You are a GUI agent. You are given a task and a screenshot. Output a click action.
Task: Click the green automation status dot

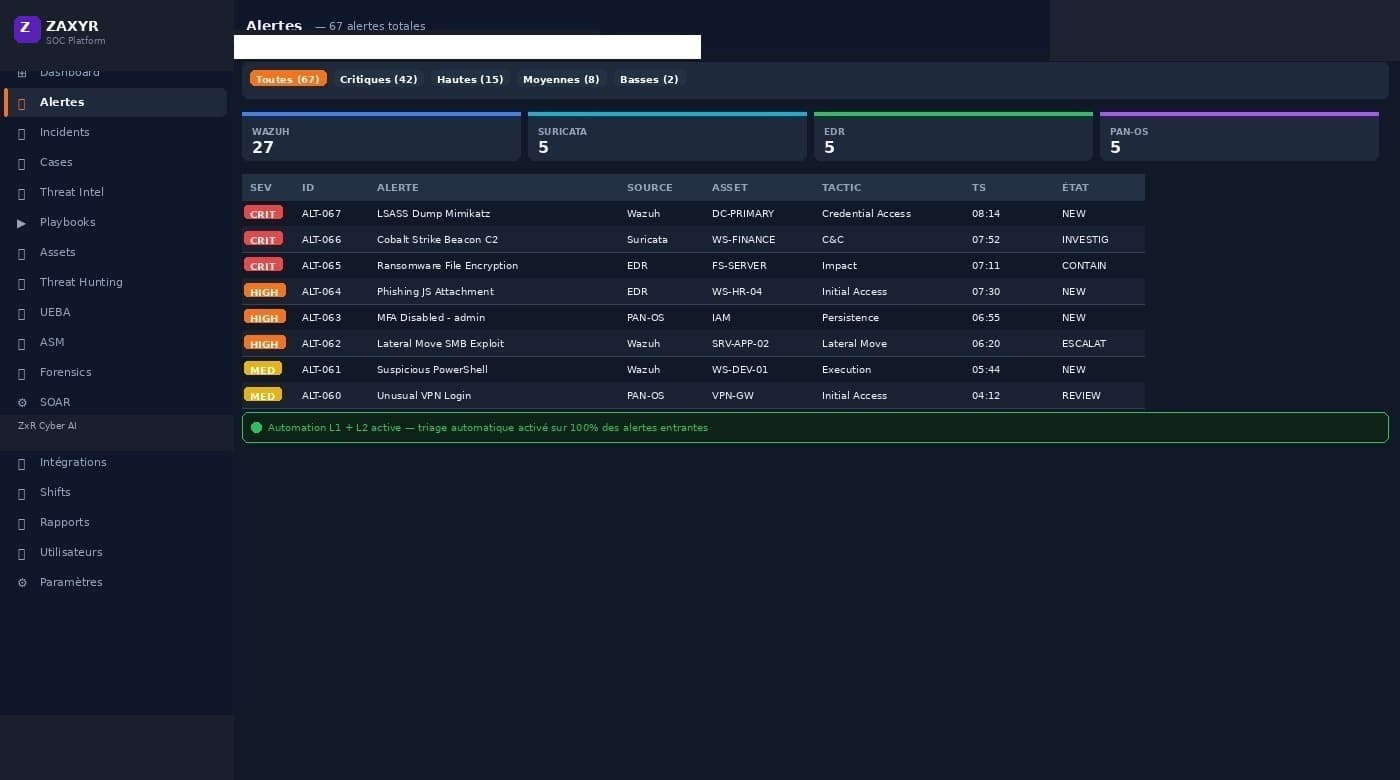tap(256, 427)
